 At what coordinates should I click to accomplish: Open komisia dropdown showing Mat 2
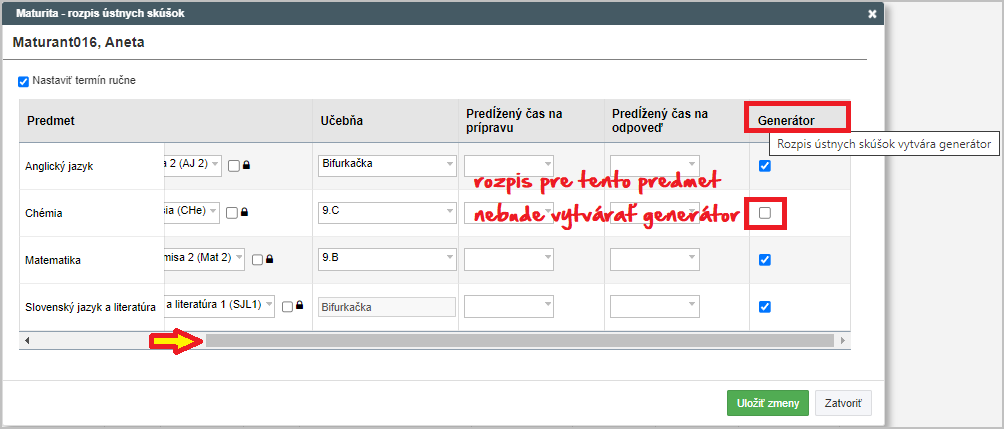(205, 259)
